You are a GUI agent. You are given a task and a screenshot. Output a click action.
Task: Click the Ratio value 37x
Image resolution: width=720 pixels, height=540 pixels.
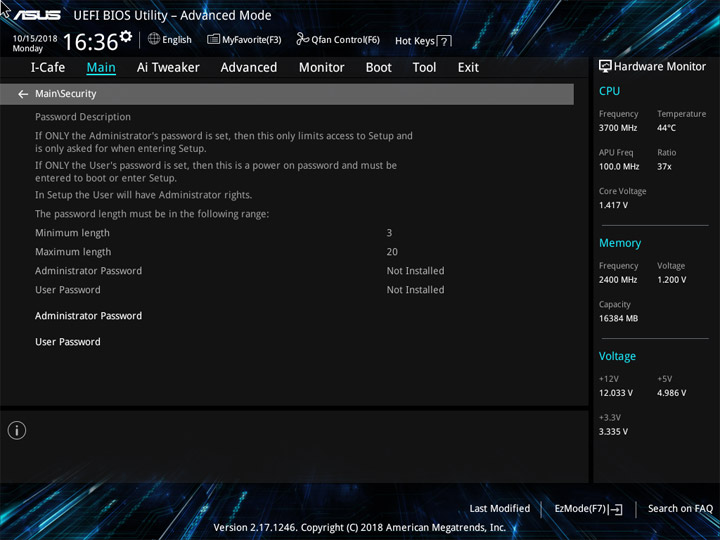click(664, 167)
